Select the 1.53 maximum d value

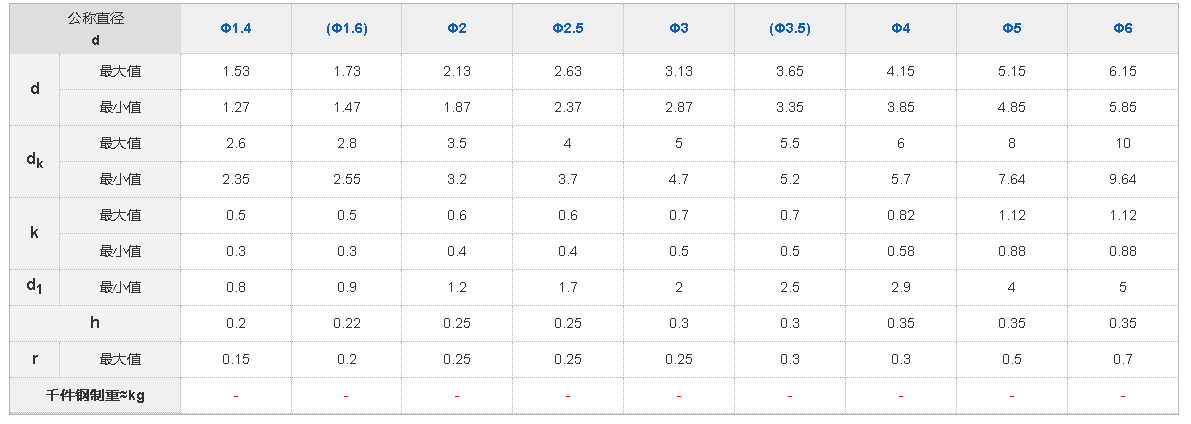point(236,71)
